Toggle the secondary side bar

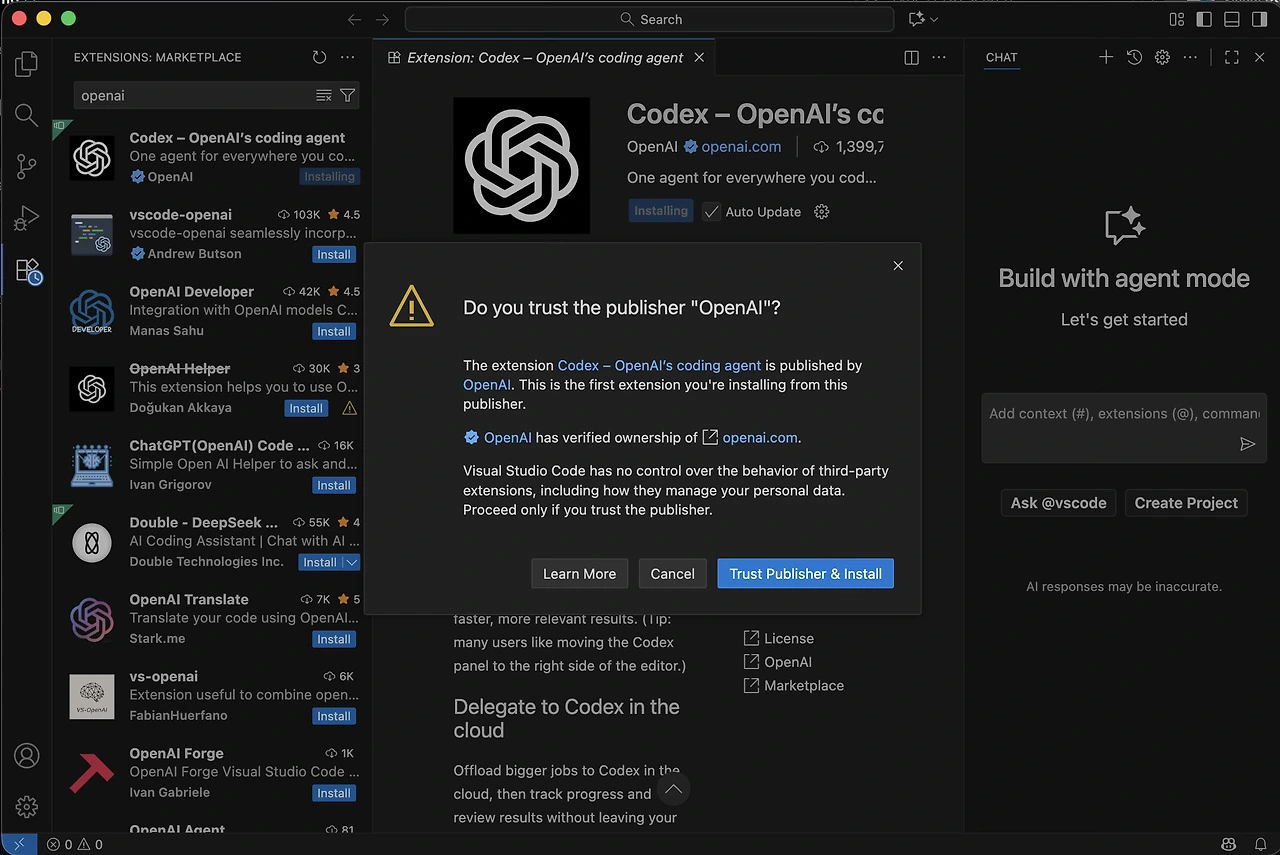1259,19
